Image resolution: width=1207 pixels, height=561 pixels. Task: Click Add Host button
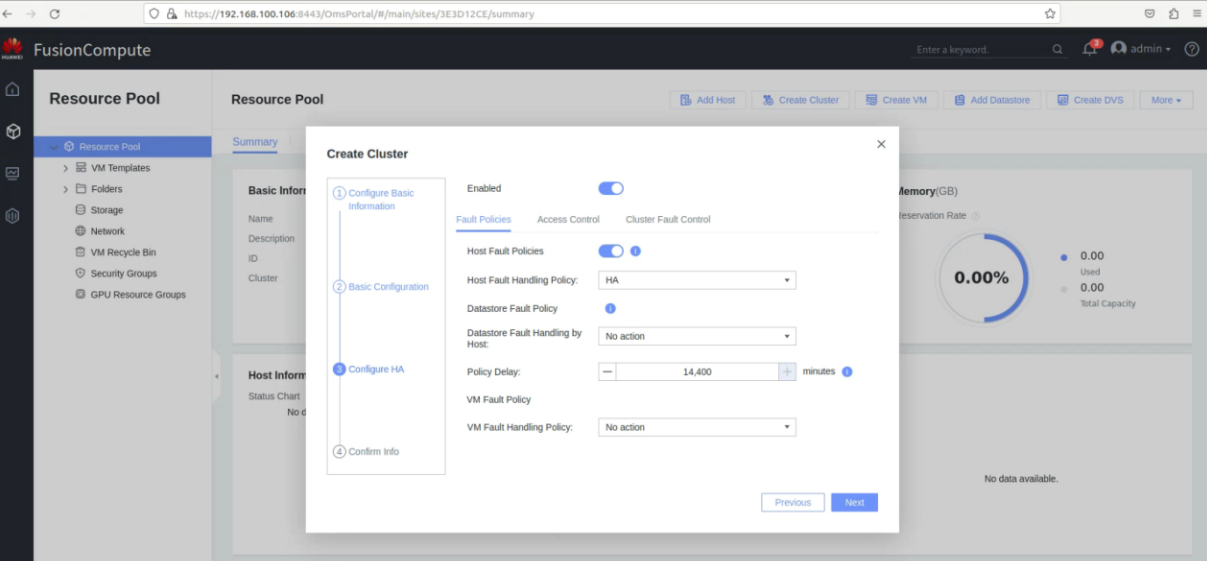click(x=707, y=100)
